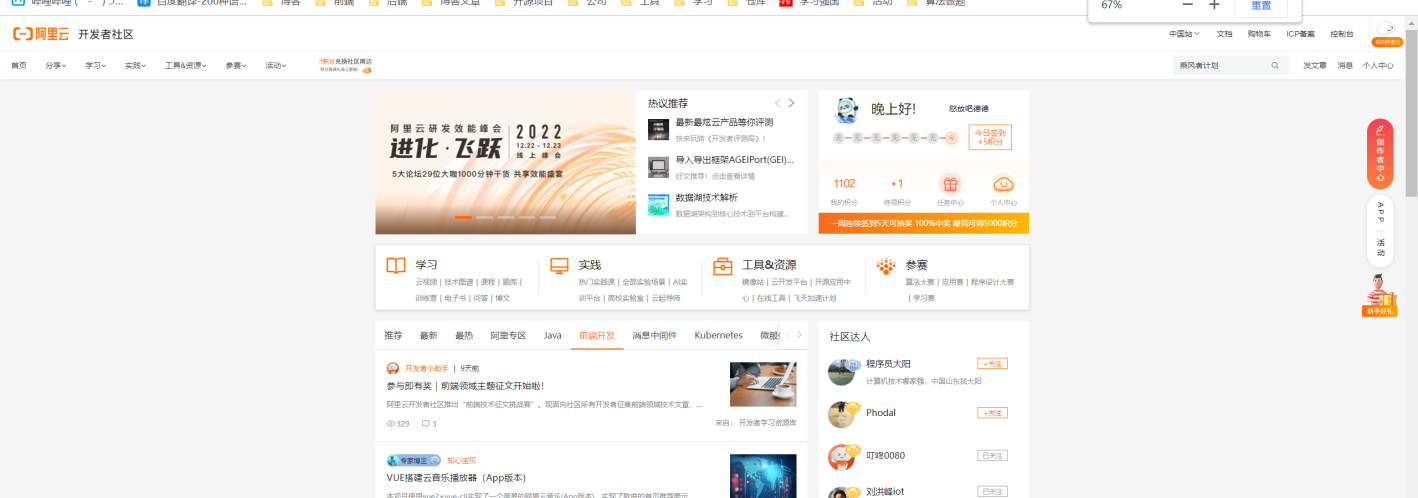This screenshot has width=1418, height=498.
Task: Switch to the 阿里专区 tab
Action: (x=508, y=336)
